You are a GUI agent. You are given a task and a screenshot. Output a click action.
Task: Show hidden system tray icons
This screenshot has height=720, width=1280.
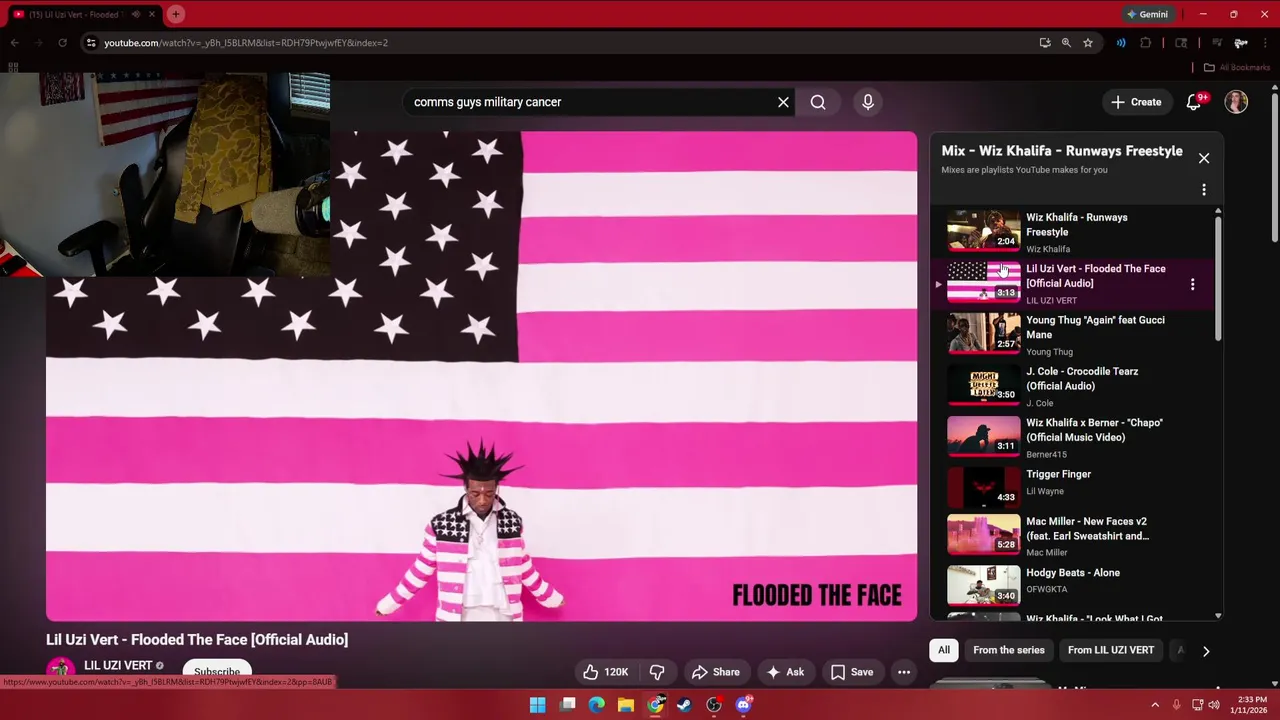(1155, 705)
